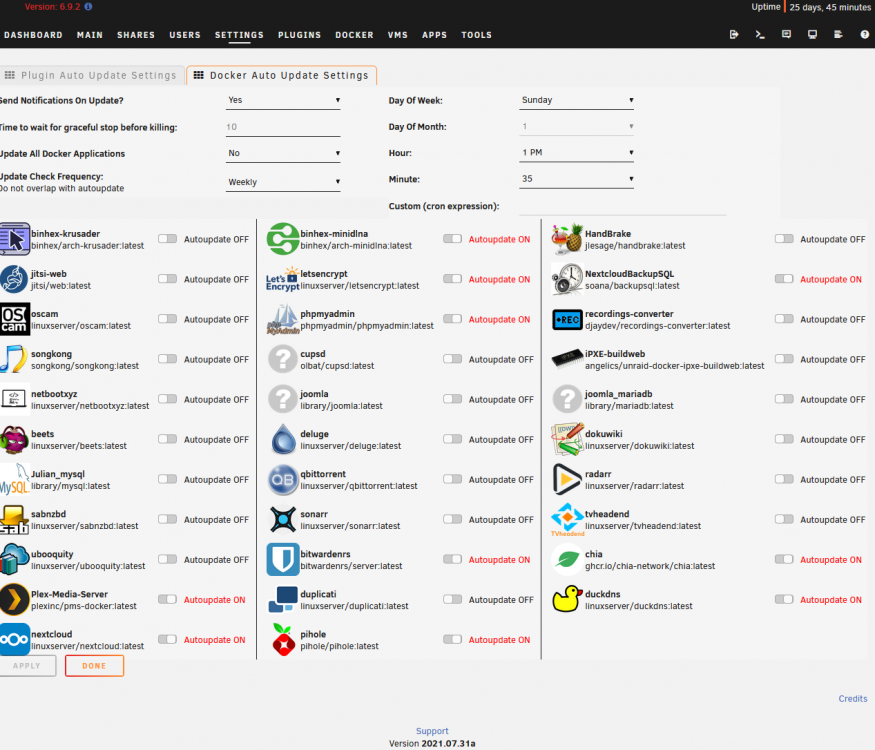Open the DOCKER menu
The width and height of the screenshot is (875, 750).
(x=354, y=35)
